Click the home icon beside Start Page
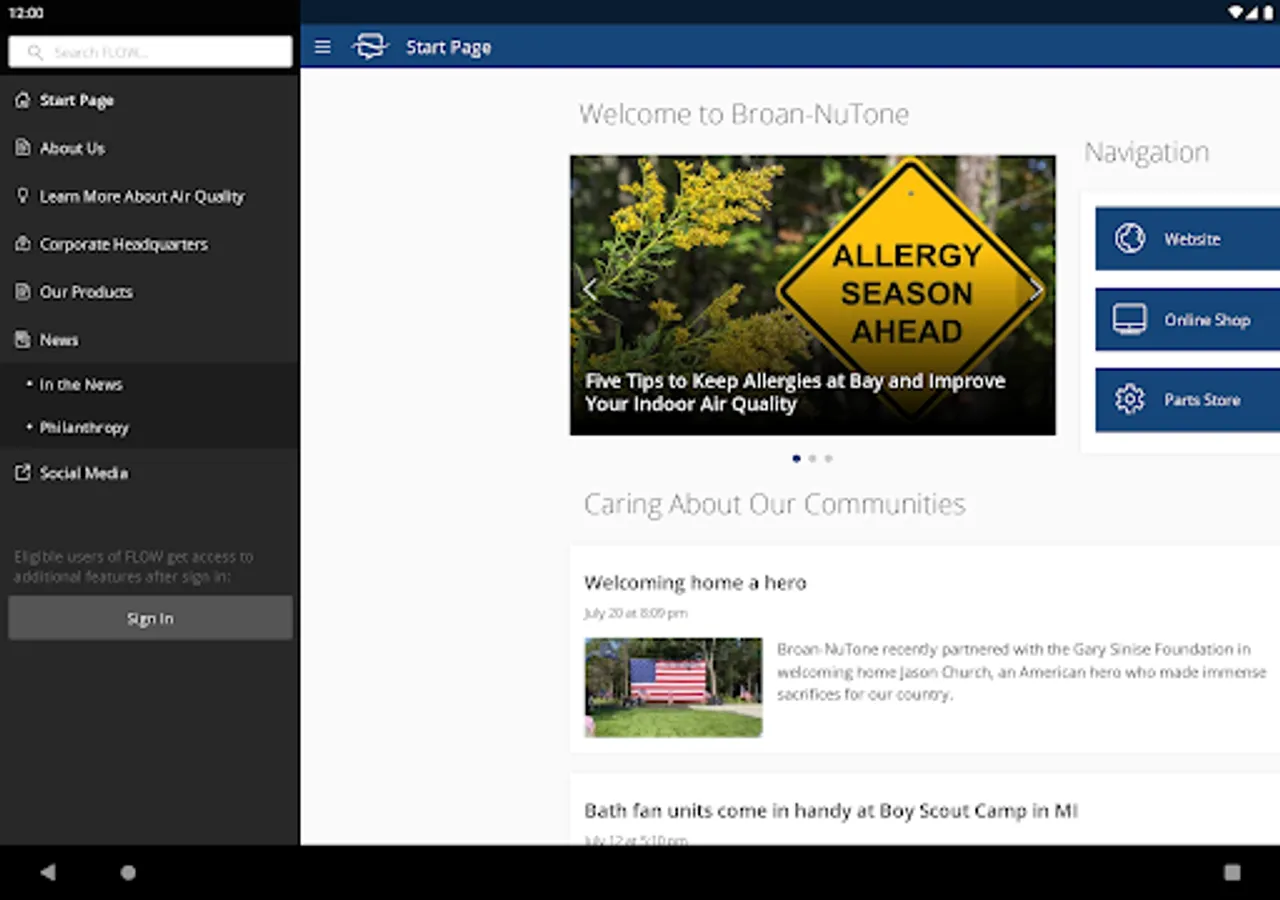 (x=23, y=100)
